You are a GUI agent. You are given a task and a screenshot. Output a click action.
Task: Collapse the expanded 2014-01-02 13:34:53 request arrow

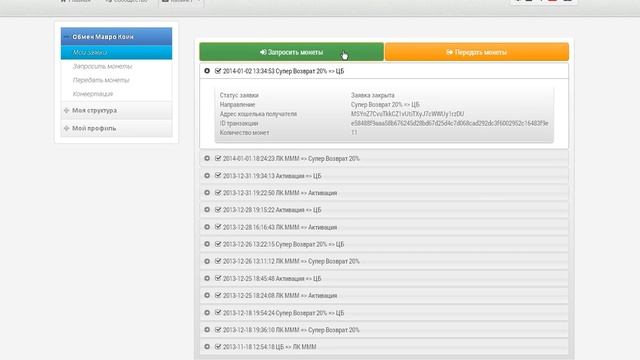[x=207, y=71]
